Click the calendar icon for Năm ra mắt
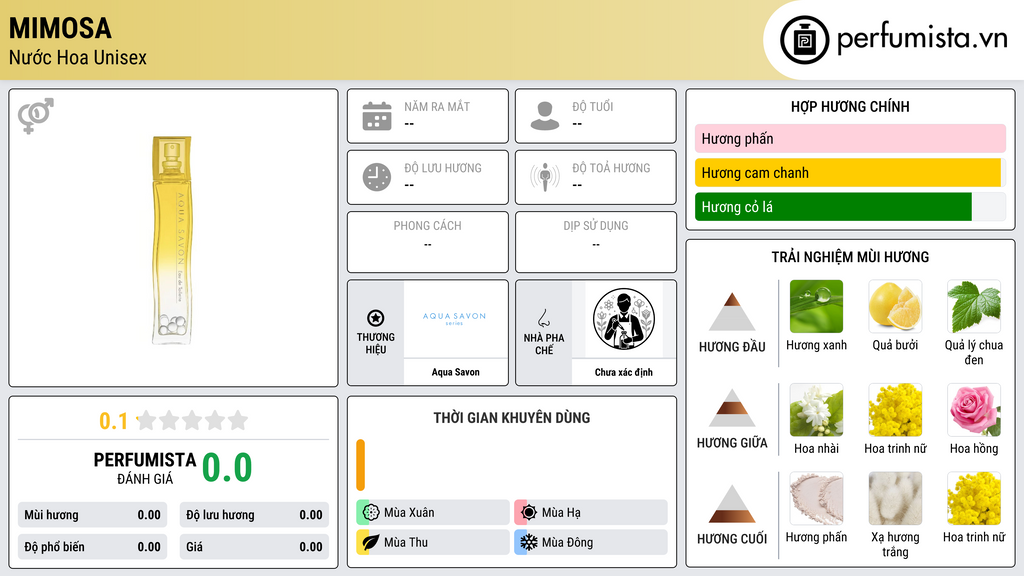 pyautogui.click(x=377, y=116)
